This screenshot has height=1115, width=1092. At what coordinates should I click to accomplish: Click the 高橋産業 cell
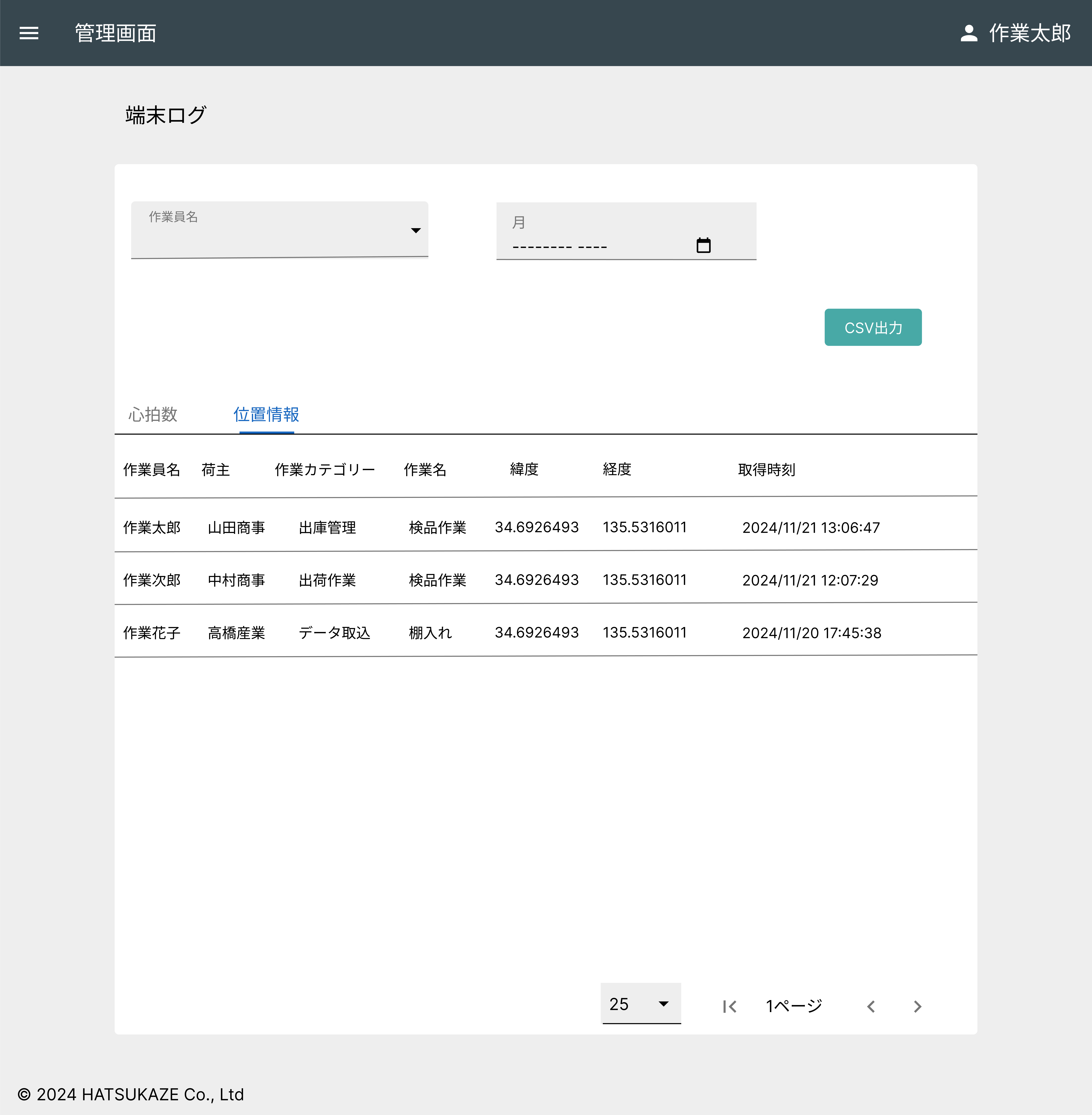[x=236, y=633]
